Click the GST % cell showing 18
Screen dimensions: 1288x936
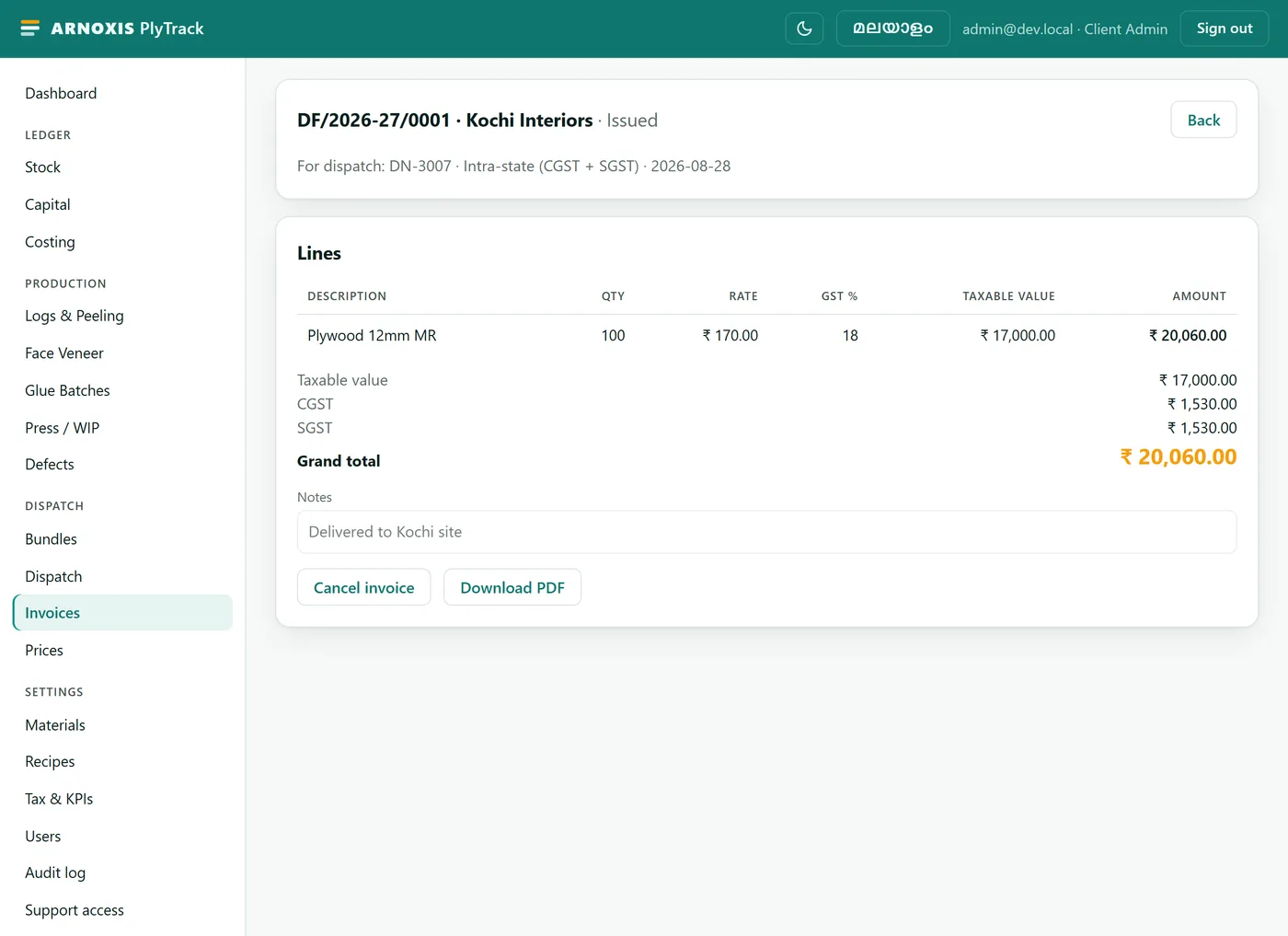(x=850, y=336)
